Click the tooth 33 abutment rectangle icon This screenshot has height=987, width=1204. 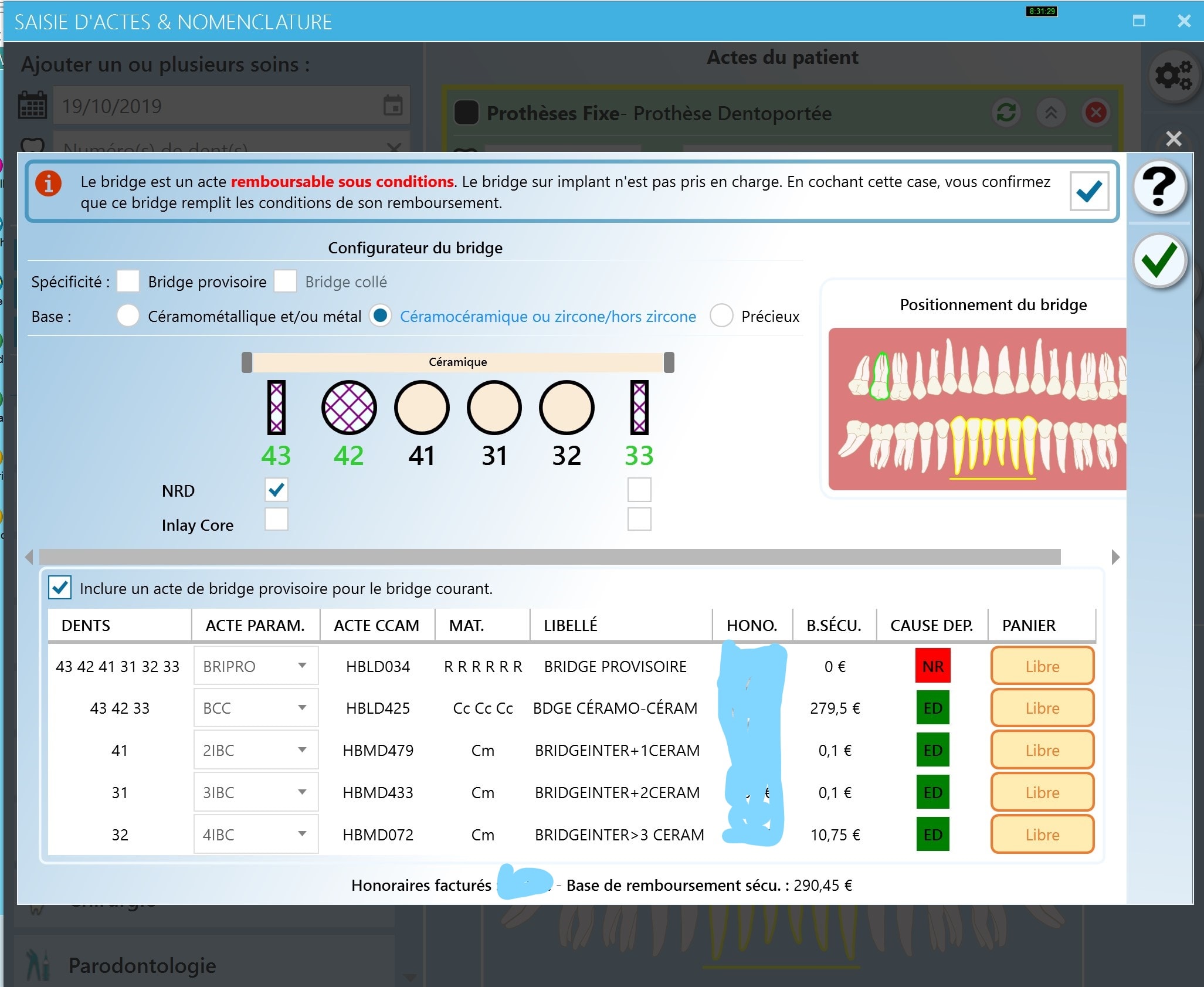(x=639, y=408)
